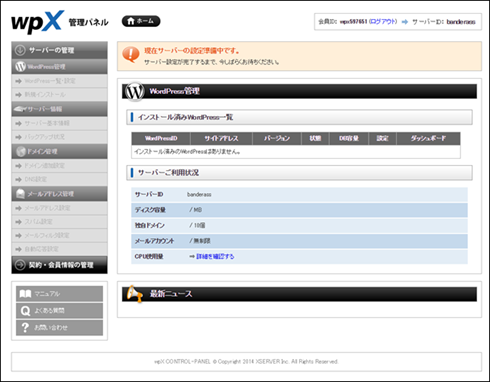Viewport: 490px width, 382px height.
Task: Click the megaphone icon beside 最新ニュース
Action: [x=135, y=294]
